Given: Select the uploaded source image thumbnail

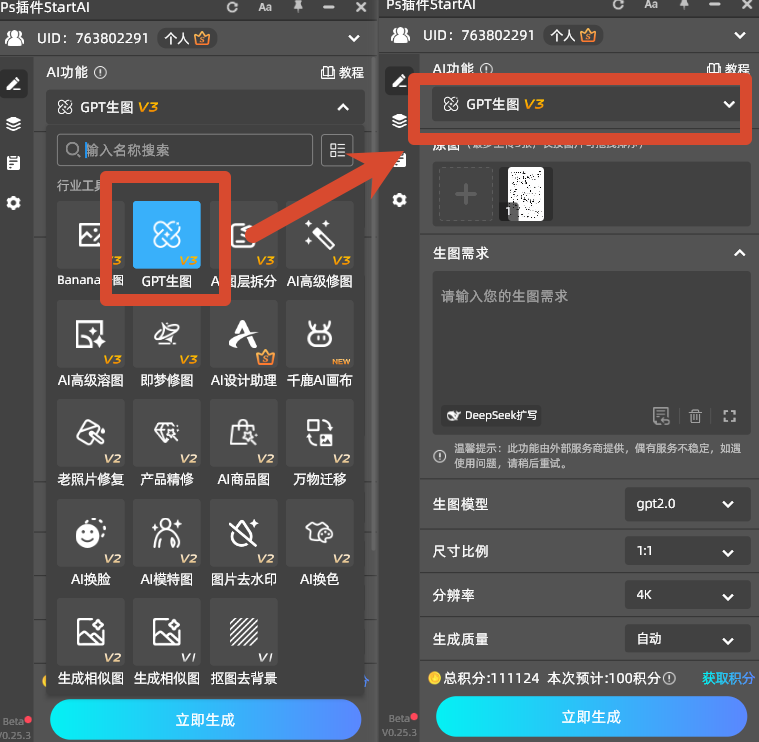Looking at the screenshot, I should (526, 194).
